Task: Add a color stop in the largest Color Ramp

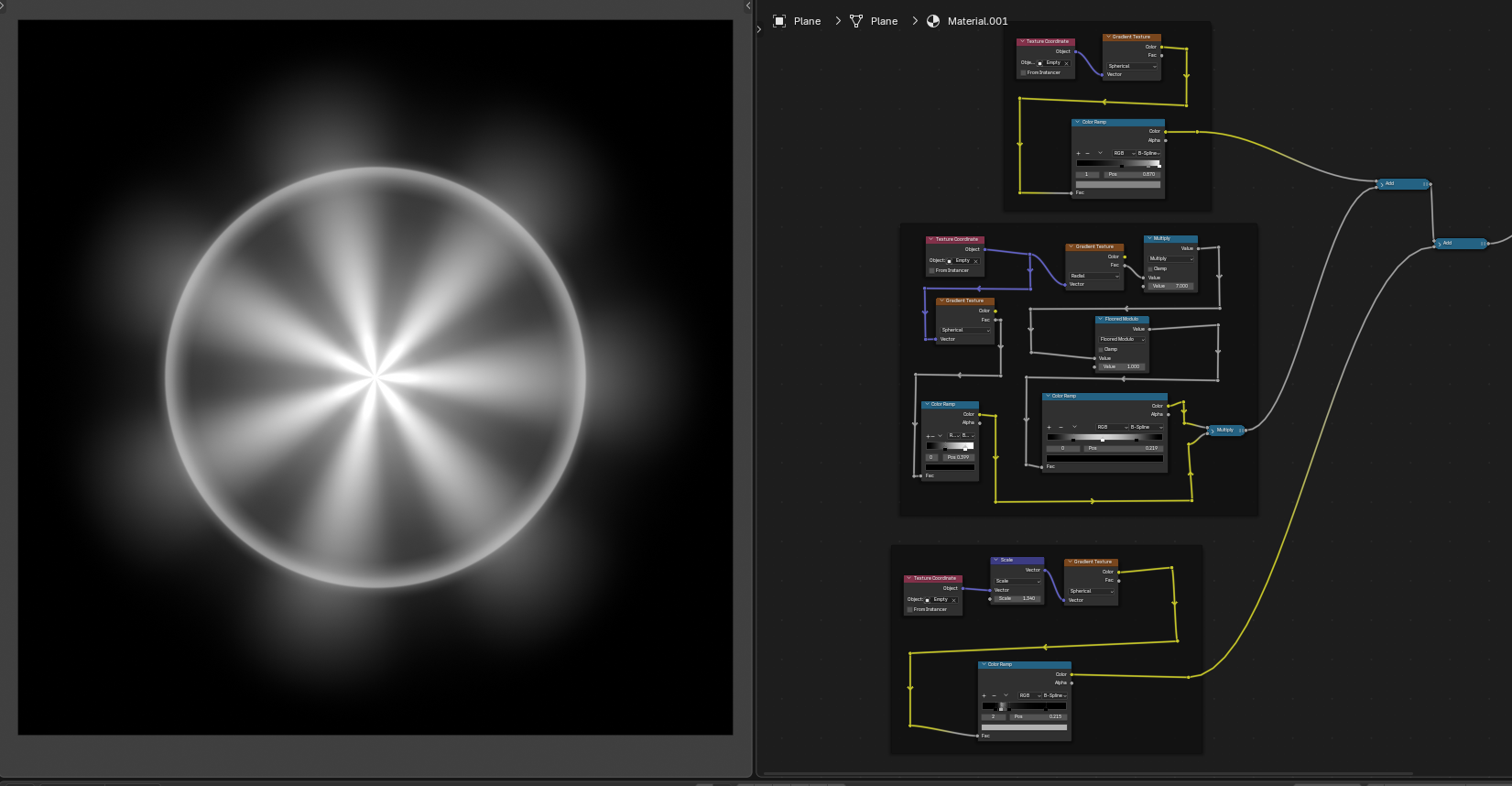Action: click(x=1050, y=427)
